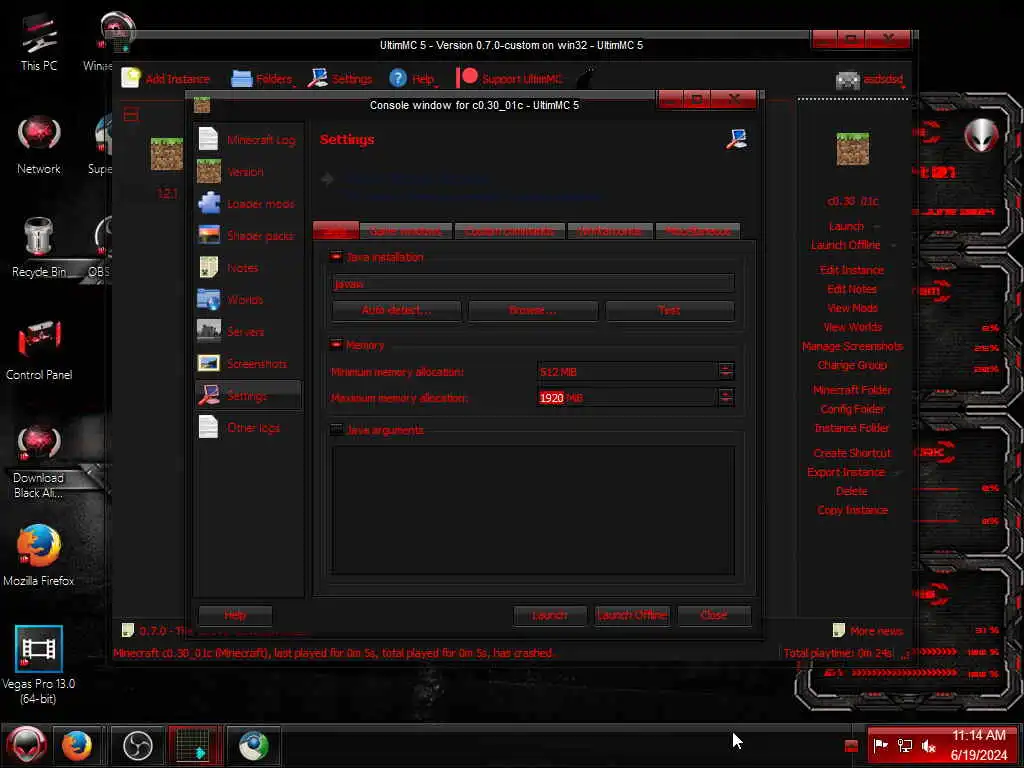The width and height of the screenshot is (1024, 768).
Task: Open the Screenshots picture icon
Action: [209, 363]
